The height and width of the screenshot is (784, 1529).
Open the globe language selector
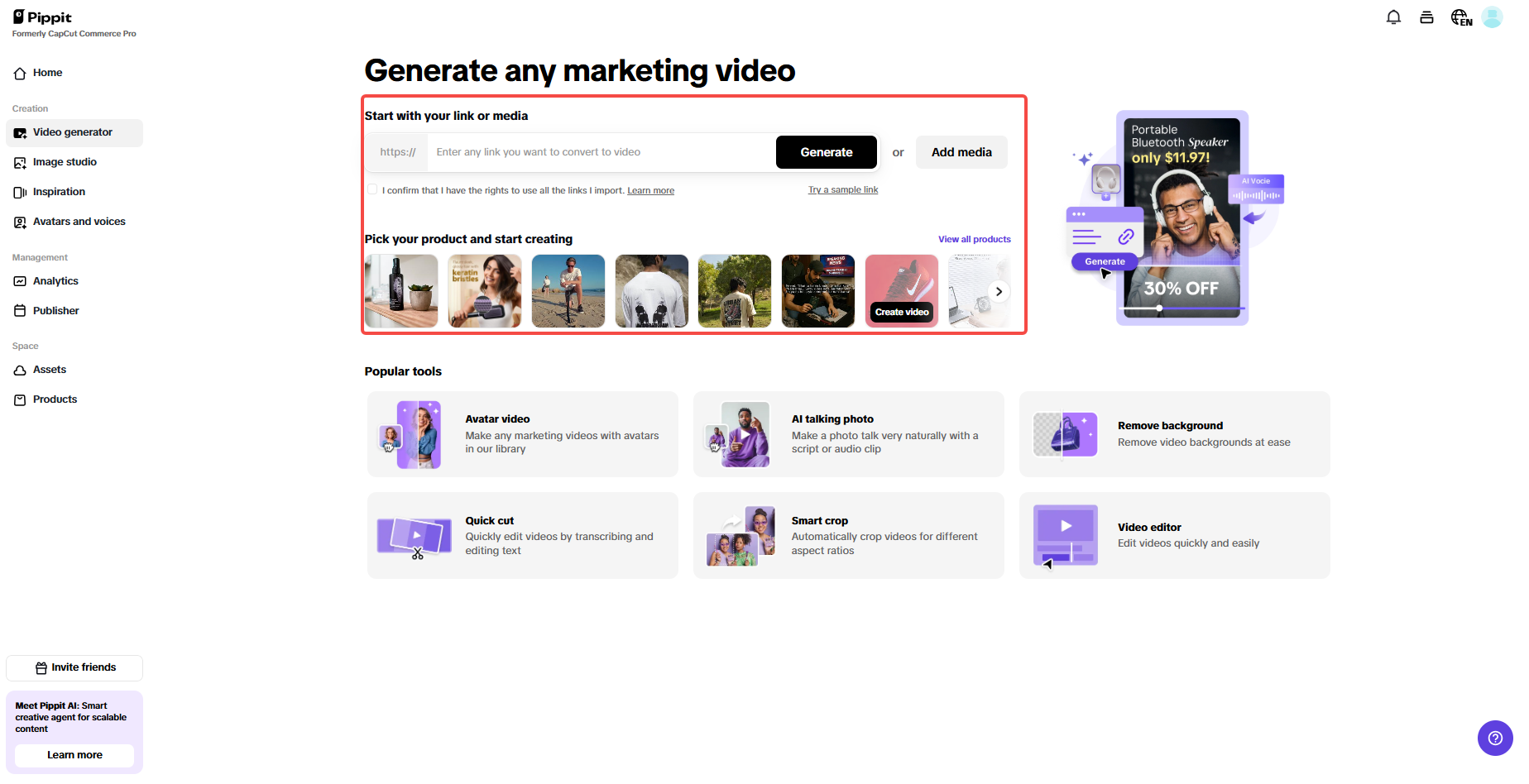[1461, 17]
